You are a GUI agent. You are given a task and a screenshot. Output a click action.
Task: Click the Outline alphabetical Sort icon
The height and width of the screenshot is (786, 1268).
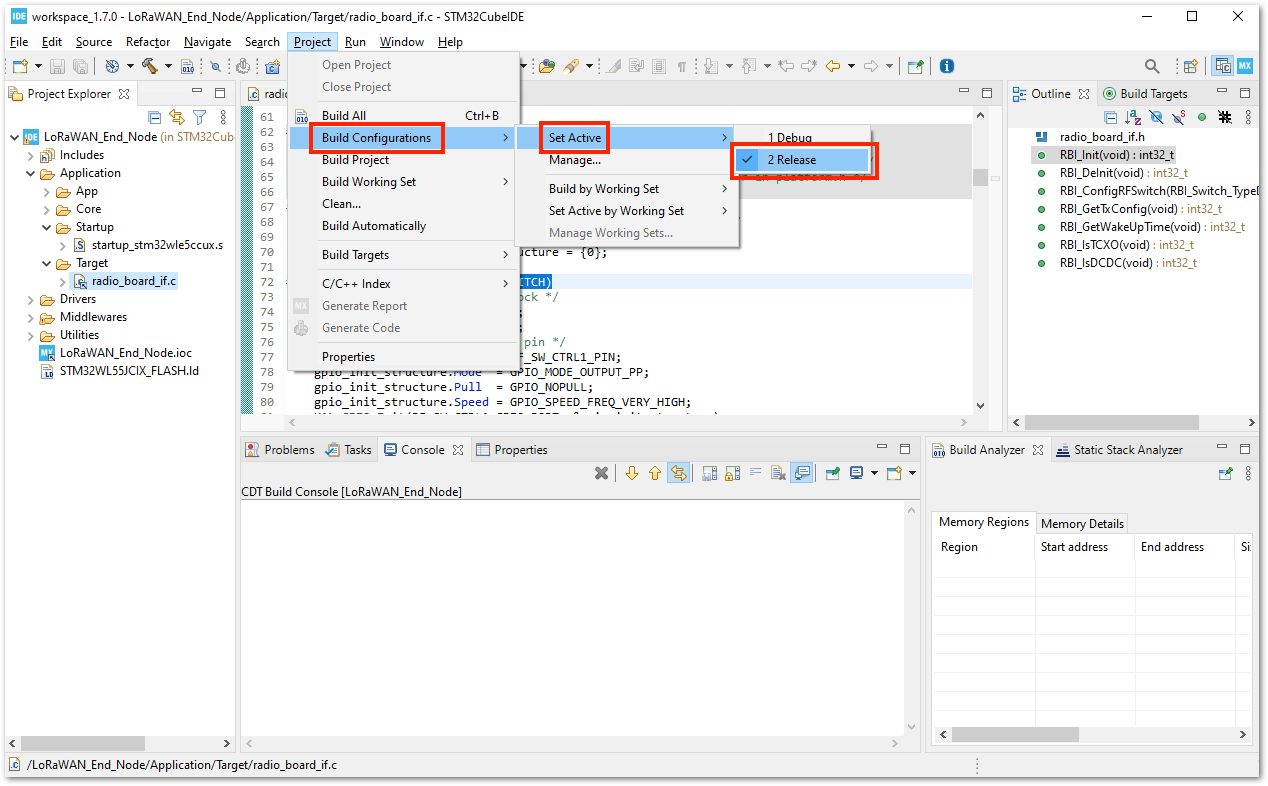pyautogui.click(x=1133, y=117)
